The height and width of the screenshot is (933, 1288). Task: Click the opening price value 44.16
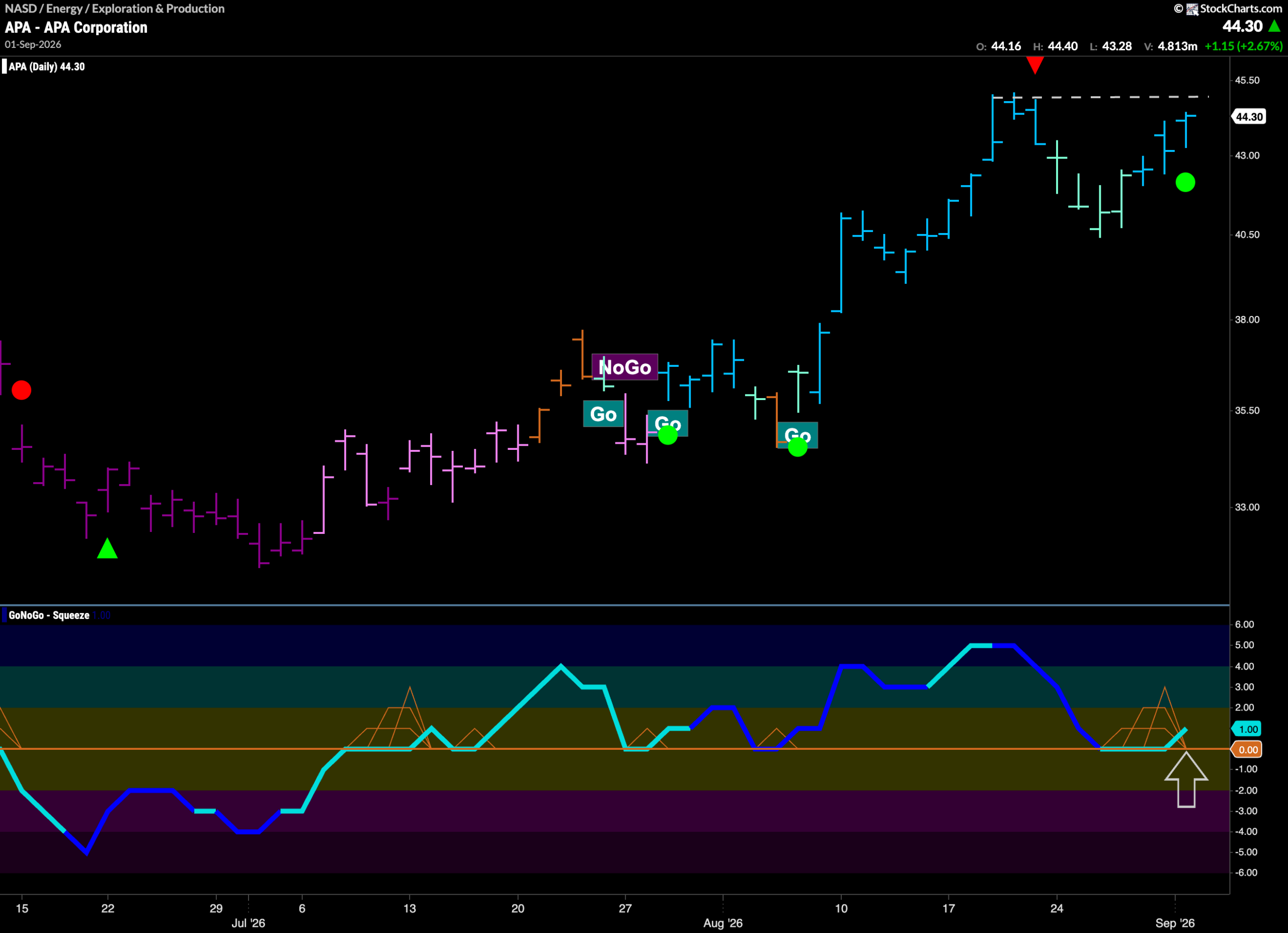click(x=1006, y=46)
